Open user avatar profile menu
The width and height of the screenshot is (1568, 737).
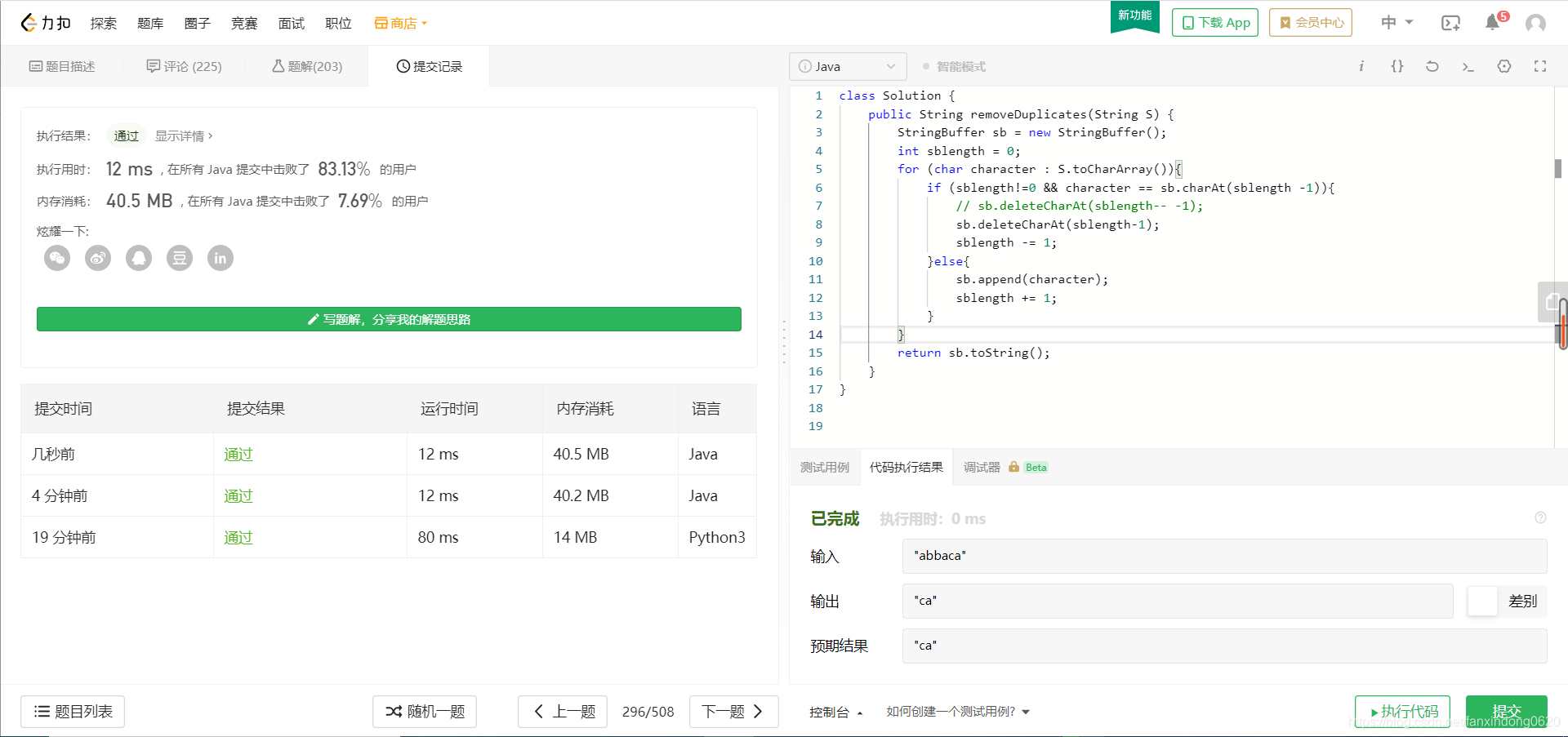coord(1535,23)
